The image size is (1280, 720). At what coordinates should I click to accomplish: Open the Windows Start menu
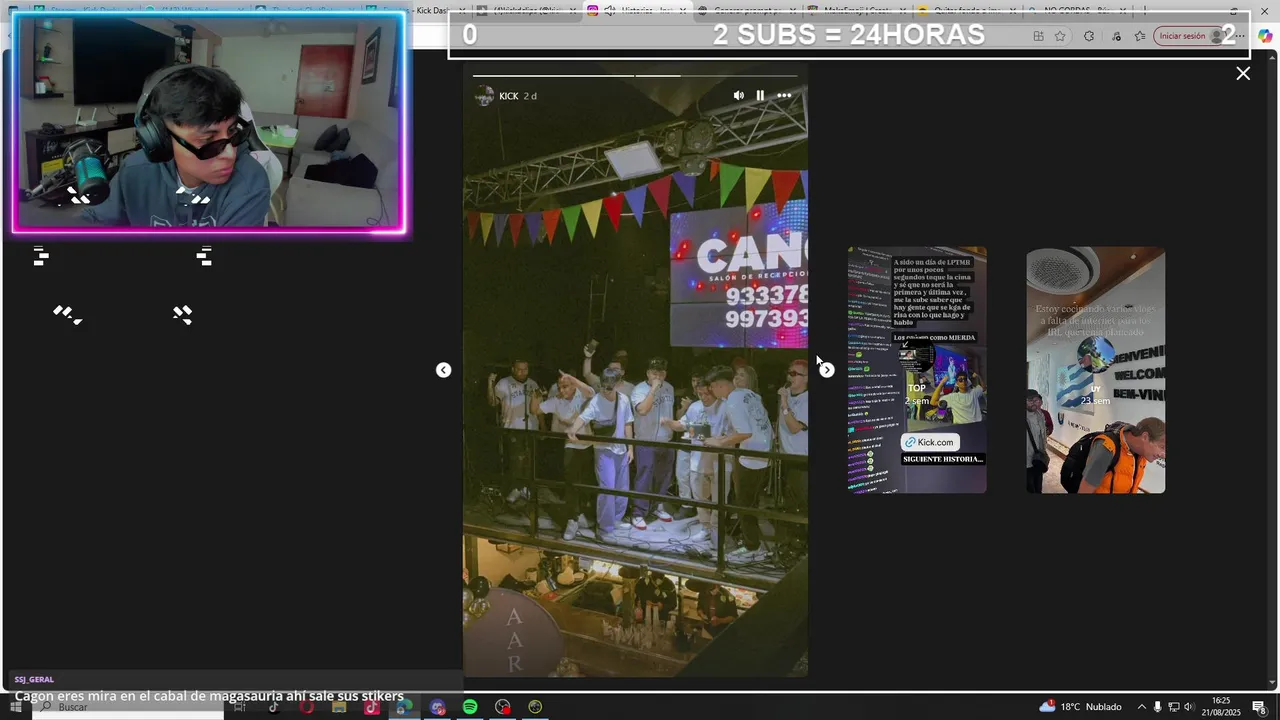tap(15, 707)
